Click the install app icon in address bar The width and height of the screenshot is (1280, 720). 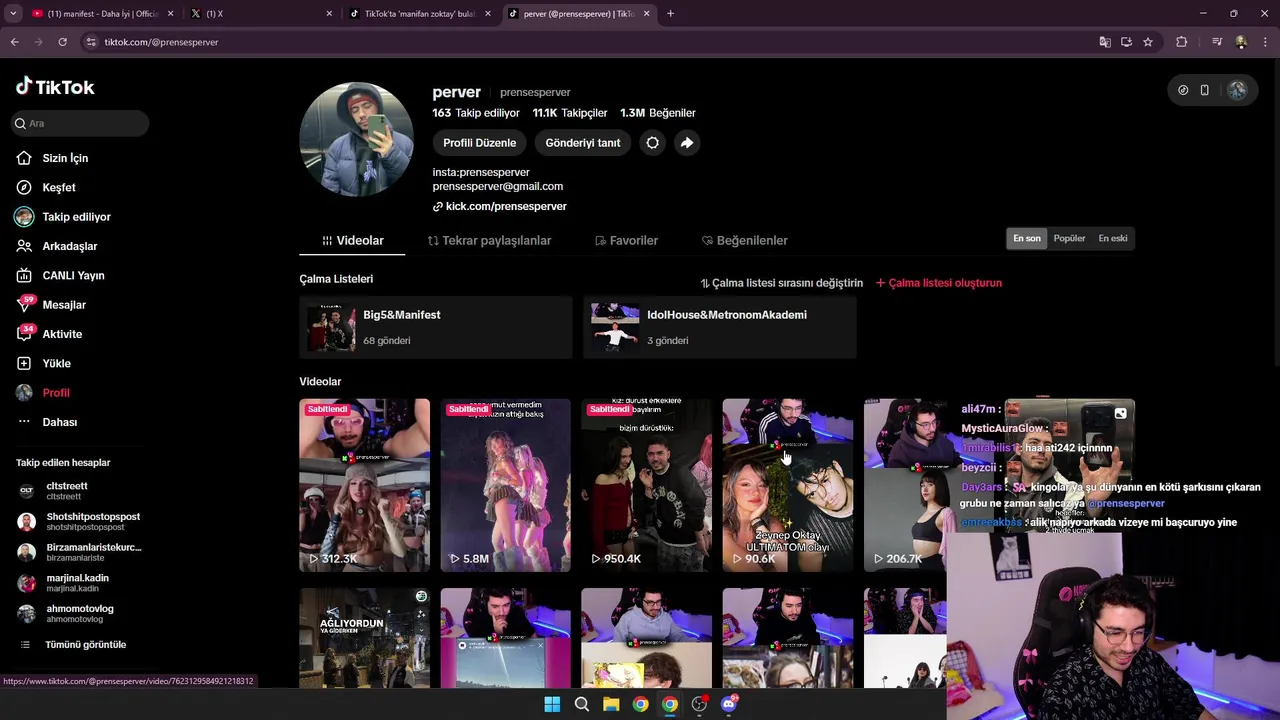point(1126,42)
